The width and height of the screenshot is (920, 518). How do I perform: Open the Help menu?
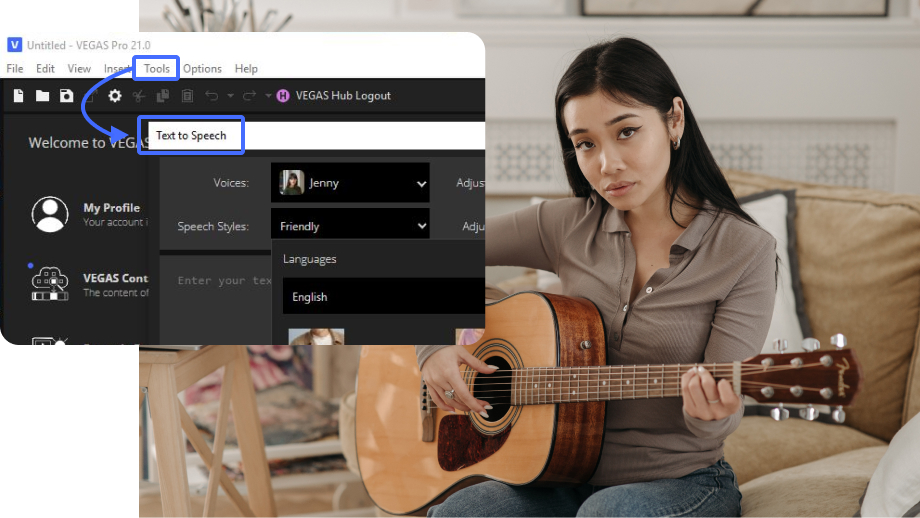point(246,69)
